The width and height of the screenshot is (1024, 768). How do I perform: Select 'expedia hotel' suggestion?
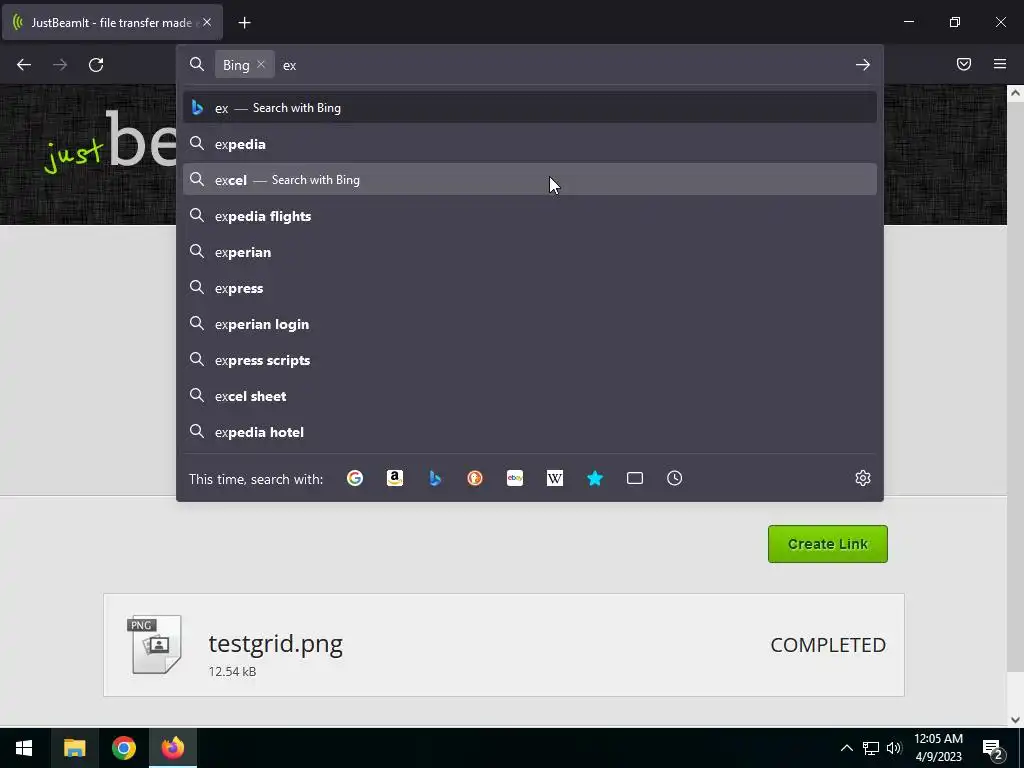point(530,432)
